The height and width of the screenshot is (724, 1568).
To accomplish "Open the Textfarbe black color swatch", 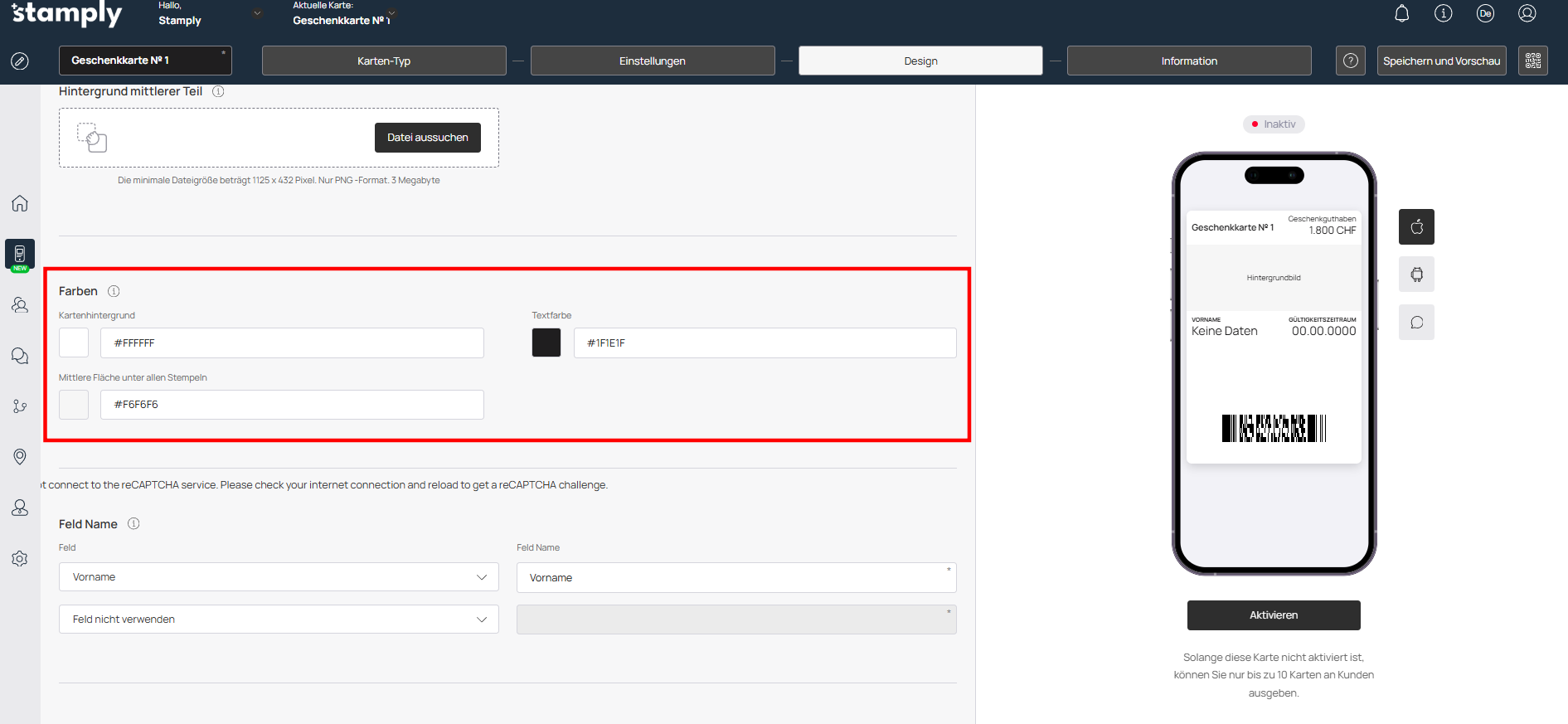I will click(x=546, y=343).
